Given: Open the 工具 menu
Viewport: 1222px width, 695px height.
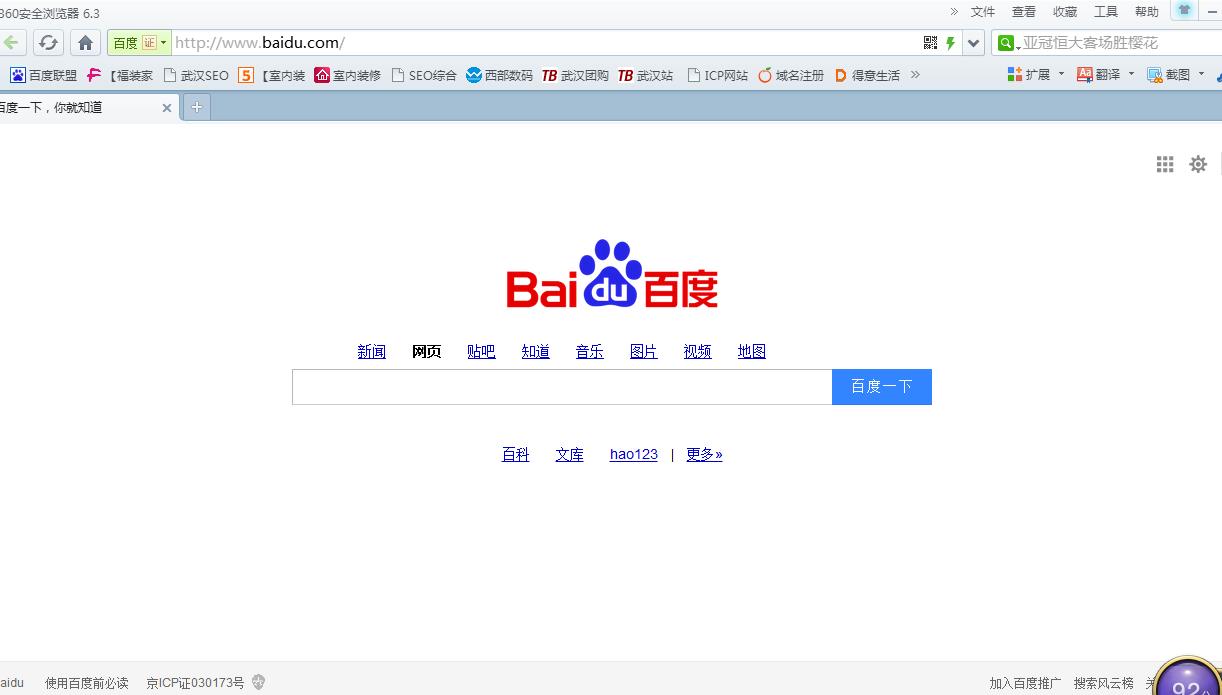Looking at the screenshot, I should coord(1105,12).
